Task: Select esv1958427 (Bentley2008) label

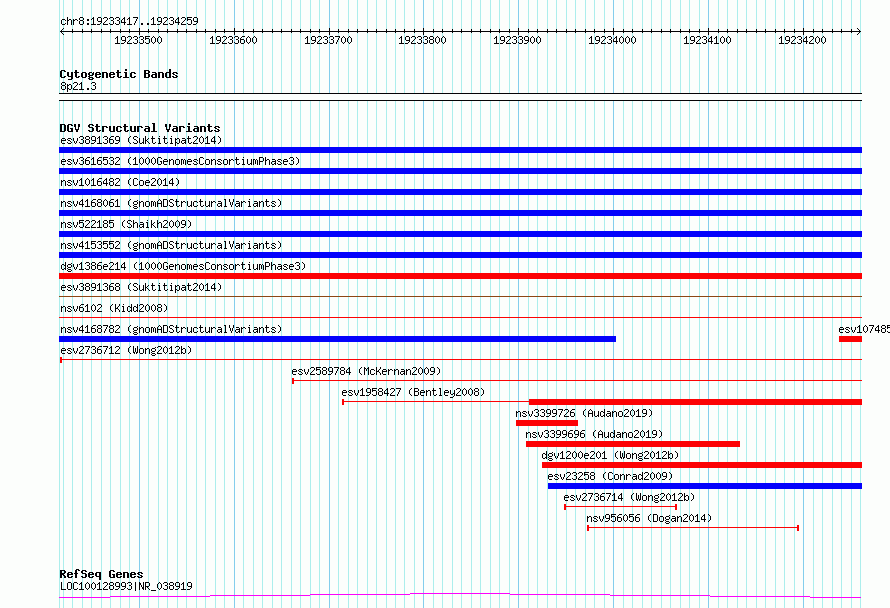Action: tap(413, 392)
